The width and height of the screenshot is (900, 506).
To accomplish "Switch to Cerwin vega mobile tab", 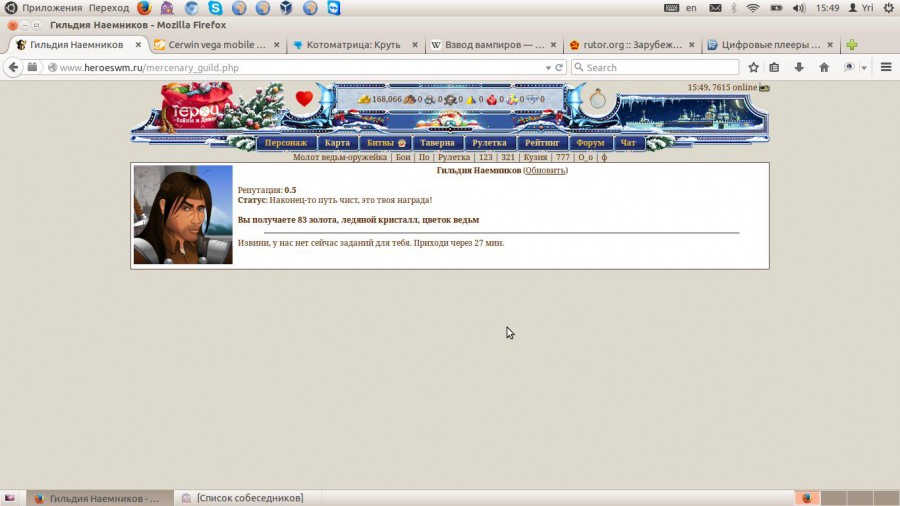I will click(x=216, y=44).
